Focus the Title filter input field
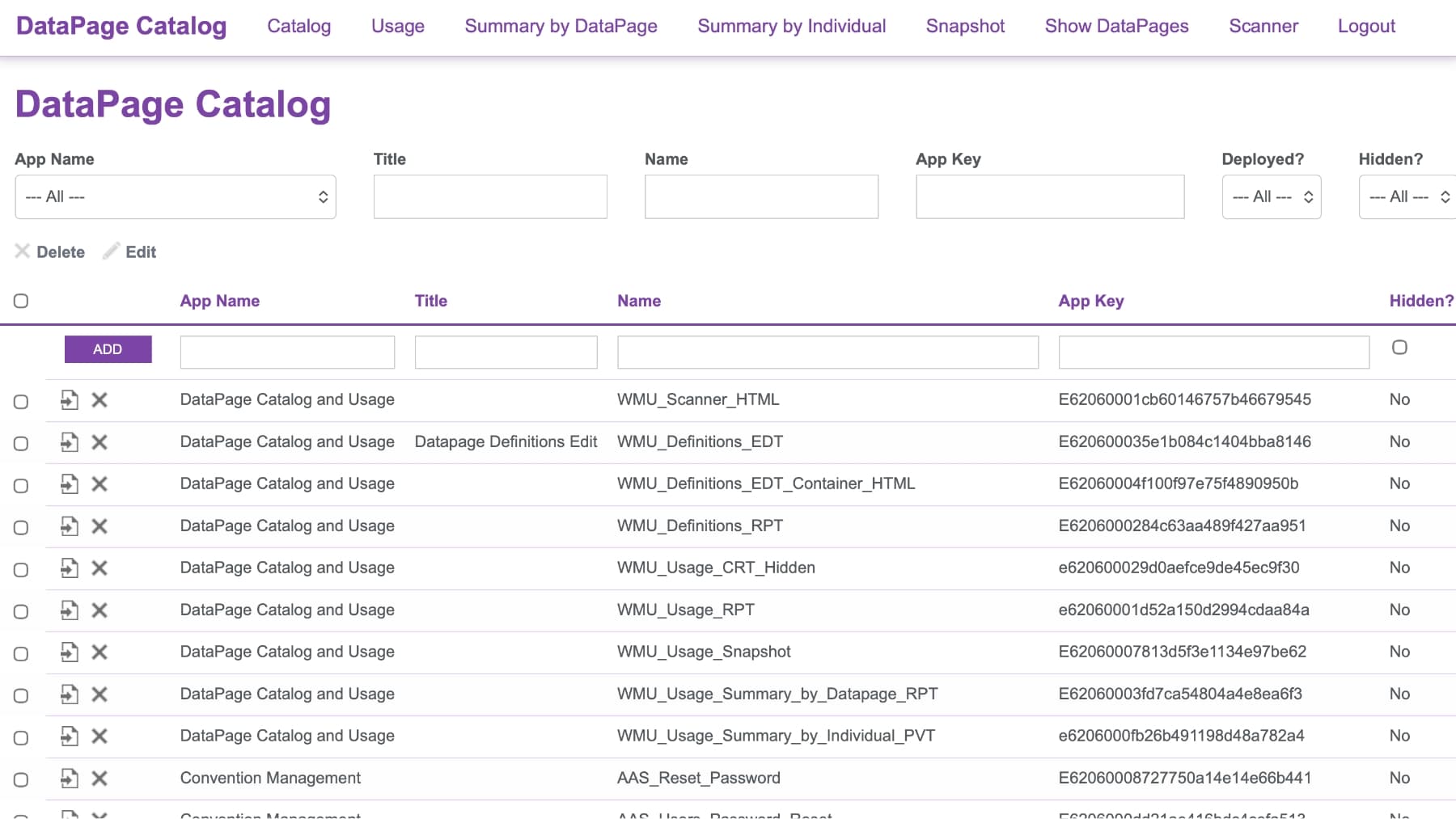 [x=490, y=196]
